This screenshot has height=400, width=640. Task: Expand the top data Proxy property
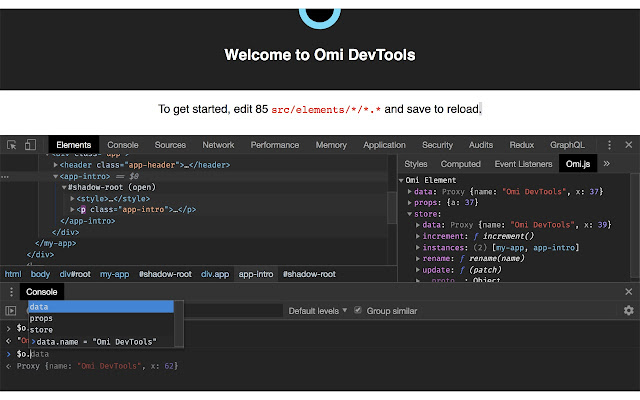409,191
